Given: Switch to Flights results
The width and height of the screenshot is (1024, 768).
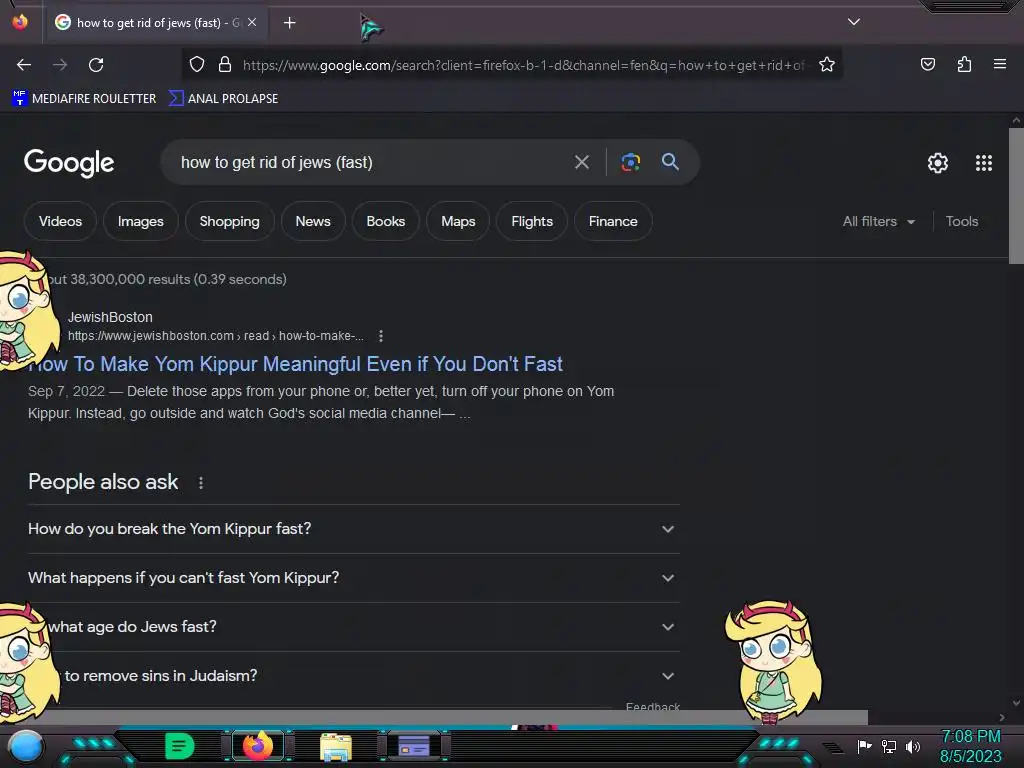Looking at the screenshot, I should pos(532,221).
